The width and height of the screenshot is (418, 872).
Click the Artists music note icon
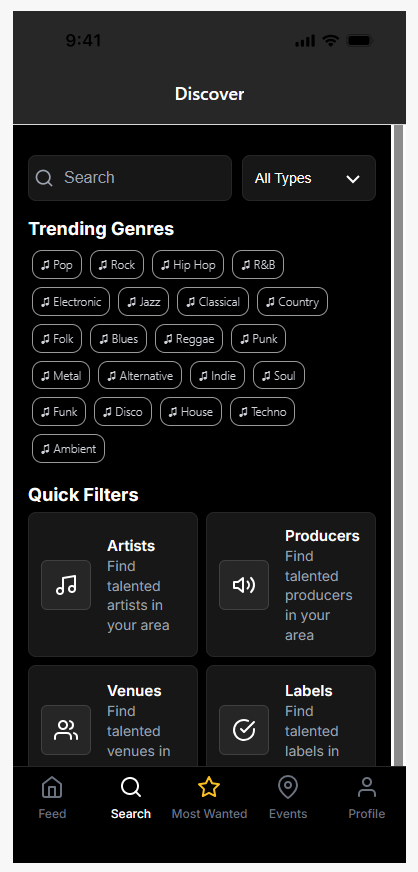point(66,585)
